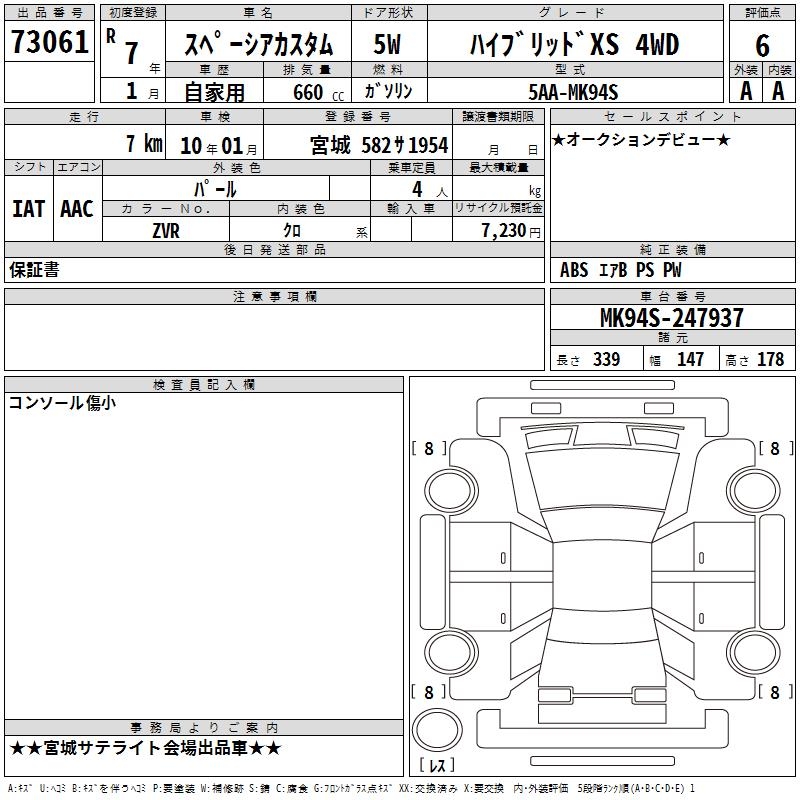
Task: Click the seating capacity 4 人
Action: 429,190
